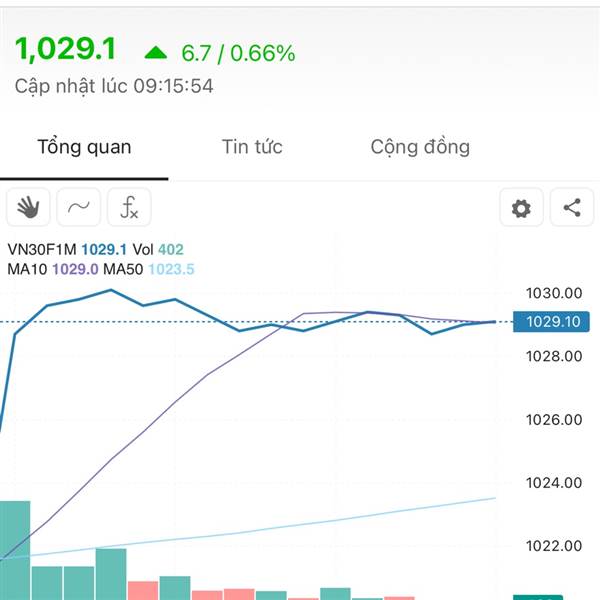The image size is (600, 600).
Task: Tap the share chart icon
Action: click(572, 207)
